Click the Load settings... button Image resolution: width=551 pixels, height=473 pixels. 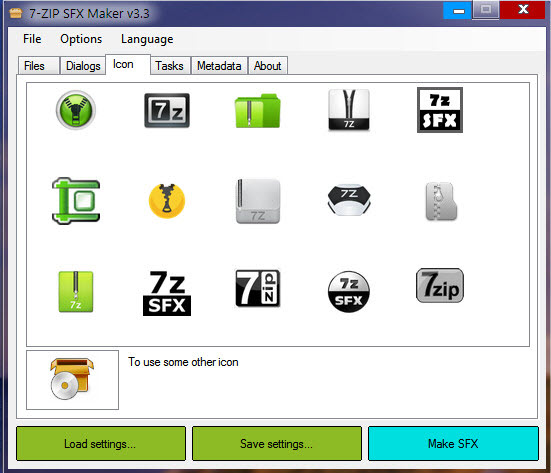[101, 443]
